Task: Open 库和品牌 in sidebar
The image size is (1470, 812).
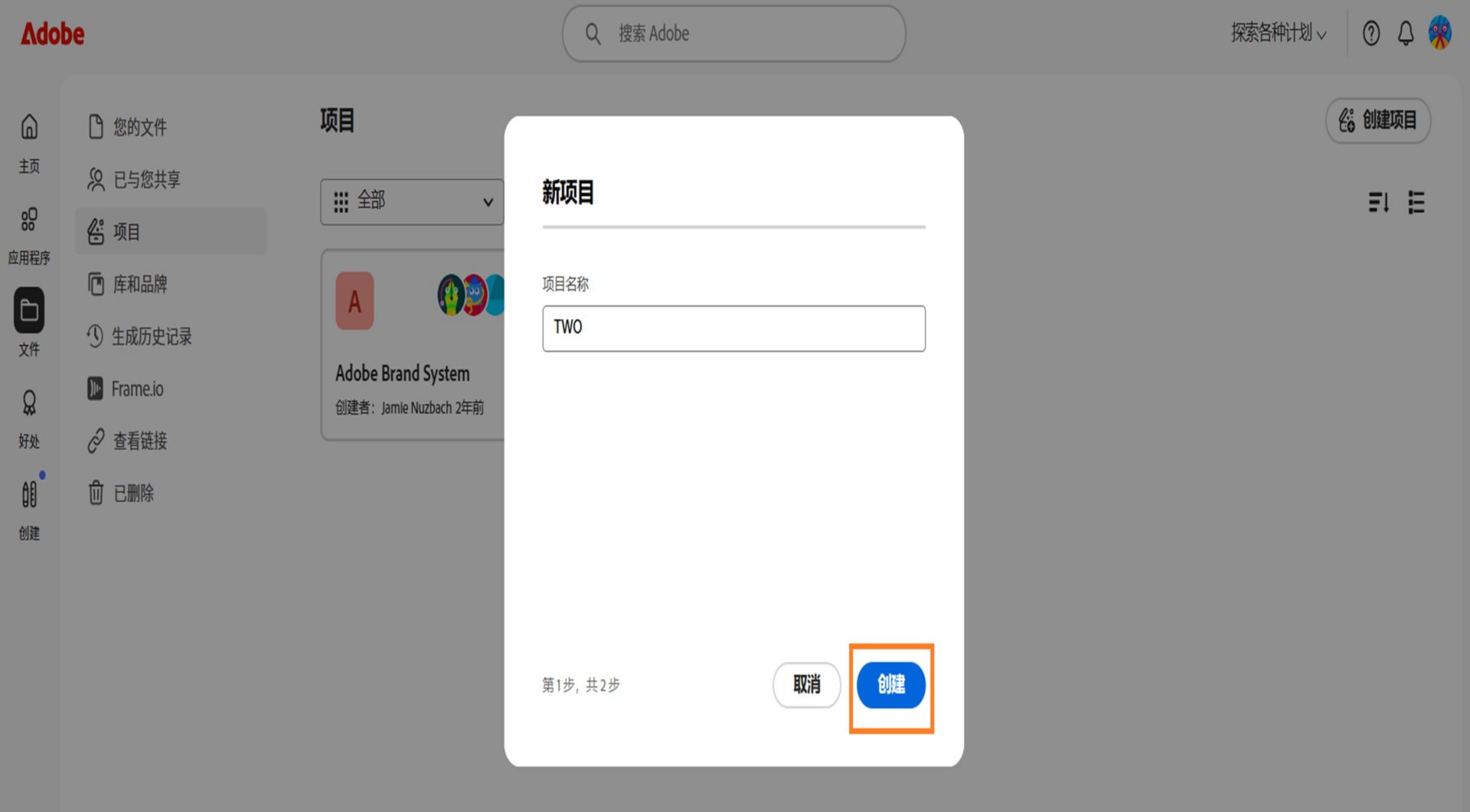Action: [171, 284]
